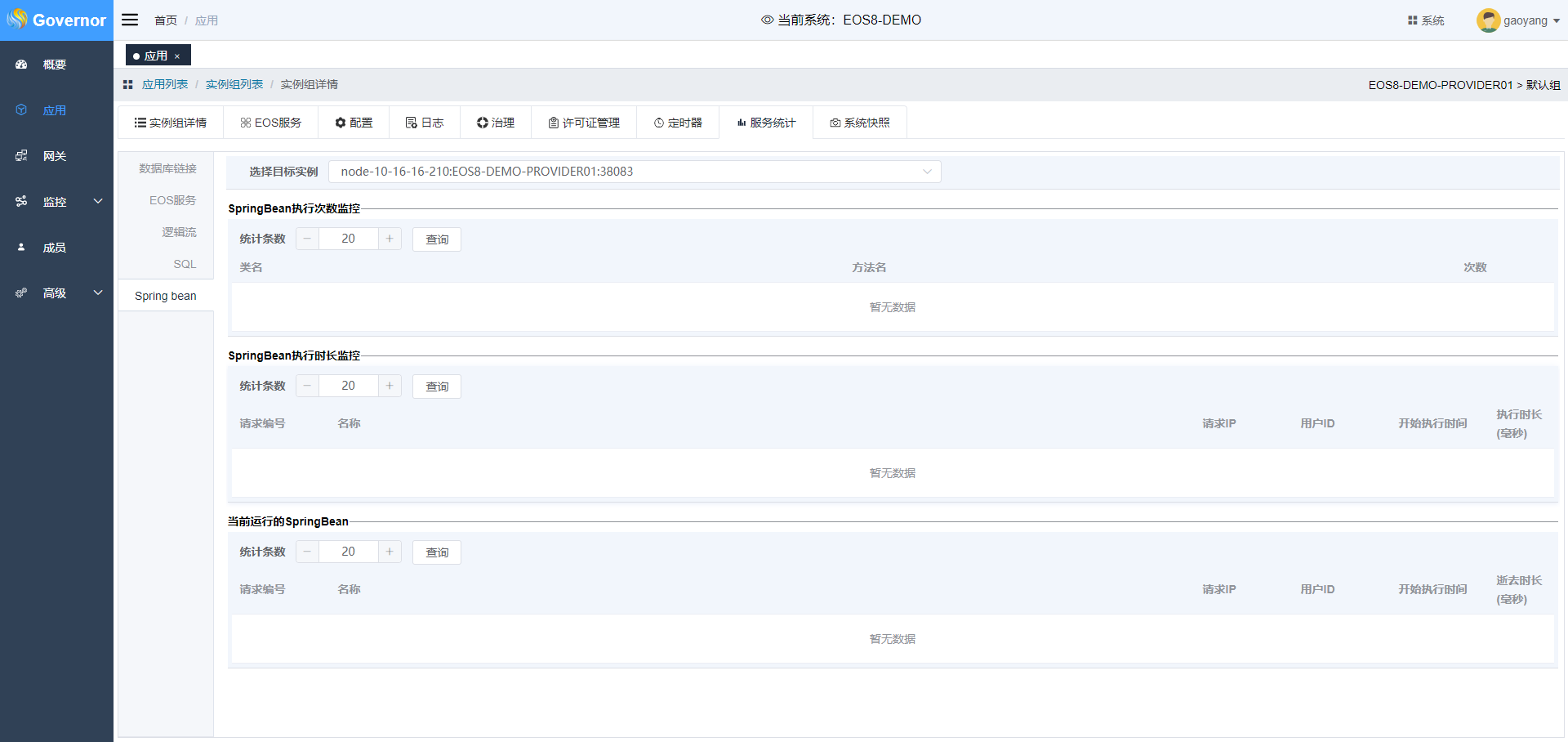Select SQL in the left monitoring menu

(185, 264)
